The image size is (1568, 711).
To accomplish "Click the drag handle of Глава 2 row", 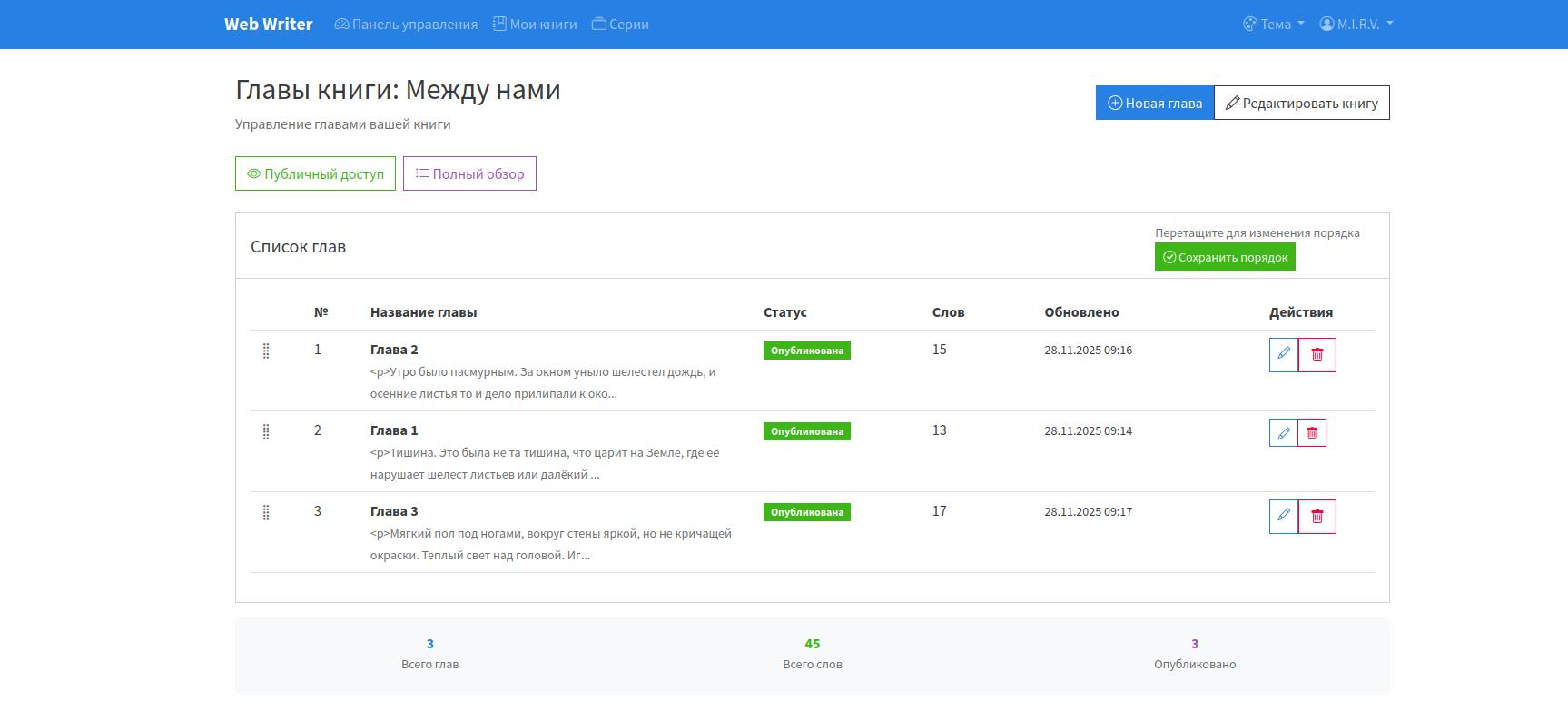I will point(266,351).
